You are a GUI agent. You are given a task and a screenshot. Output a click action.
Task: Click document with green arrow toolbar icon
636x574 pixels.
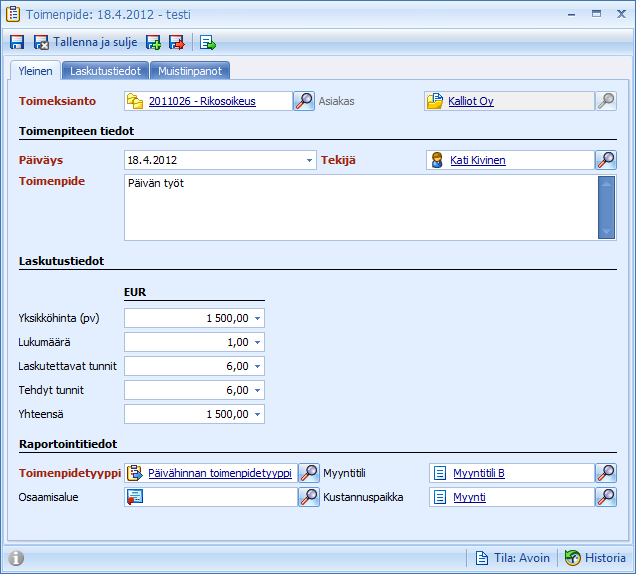click(207, 43)
